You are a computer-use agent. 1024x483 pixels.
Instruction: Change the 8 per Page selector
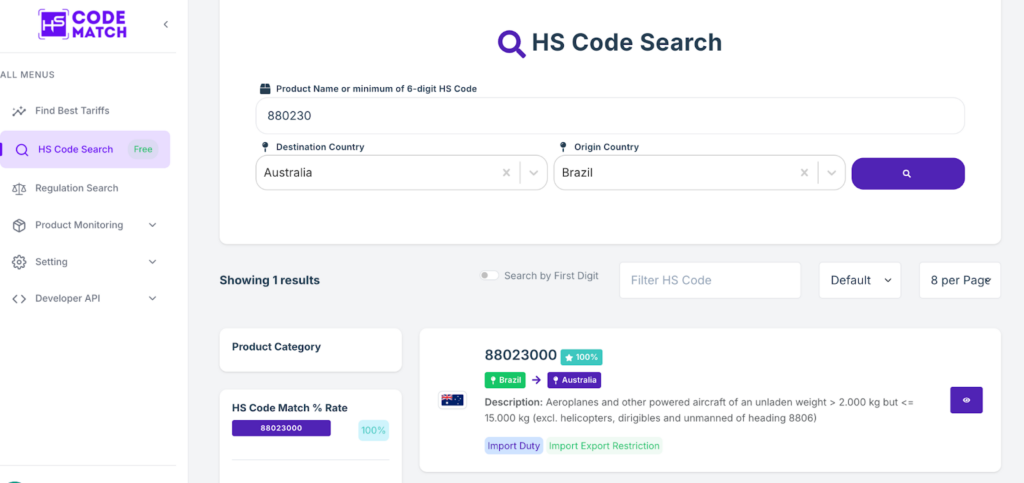(959, 280)
